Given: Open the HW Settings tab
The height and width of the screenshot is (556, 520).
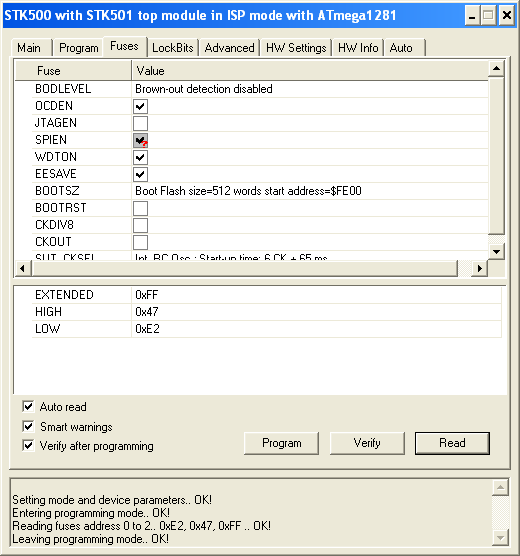Looking at the screenshot, I should point(296,48).
